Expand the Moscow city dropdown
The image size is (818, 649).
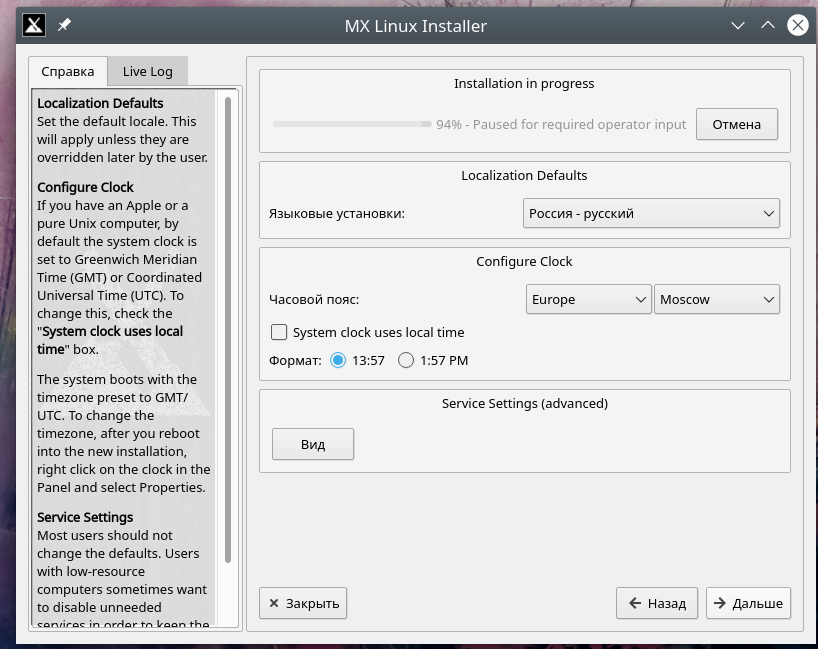(x=717, y=299)
